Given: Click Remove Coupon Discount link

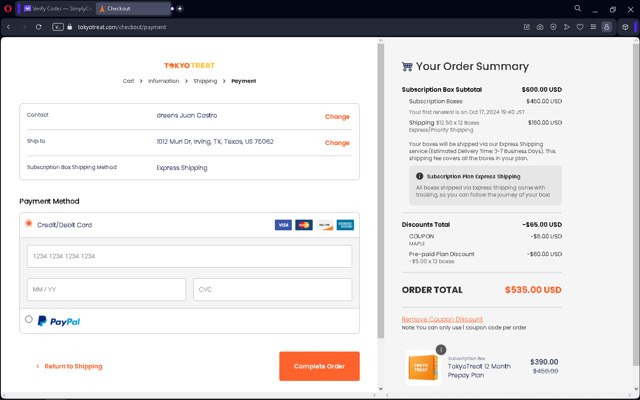Looking at the screenshot, I should click(442, 319).
